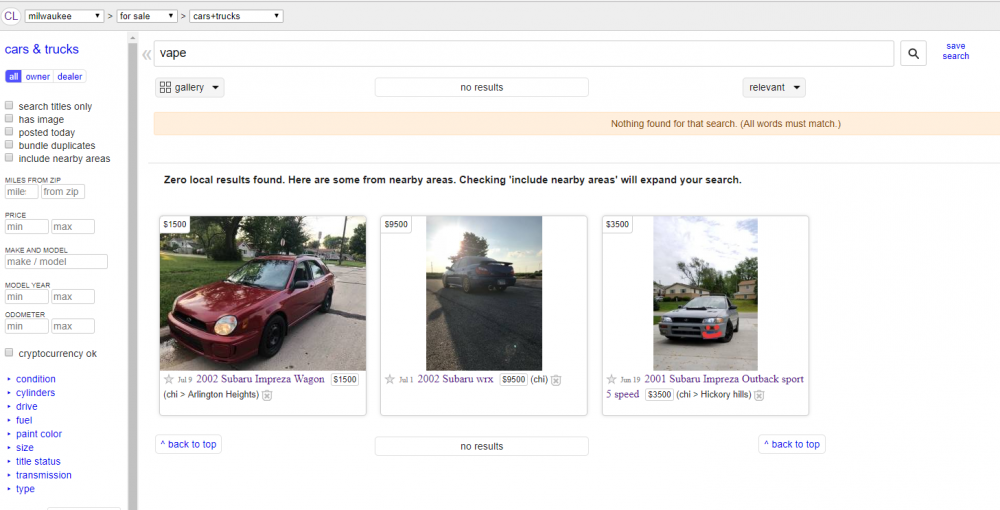
Task: Click the magnifying glass search button
Action: pyautogui.click(x=913, y=54)
